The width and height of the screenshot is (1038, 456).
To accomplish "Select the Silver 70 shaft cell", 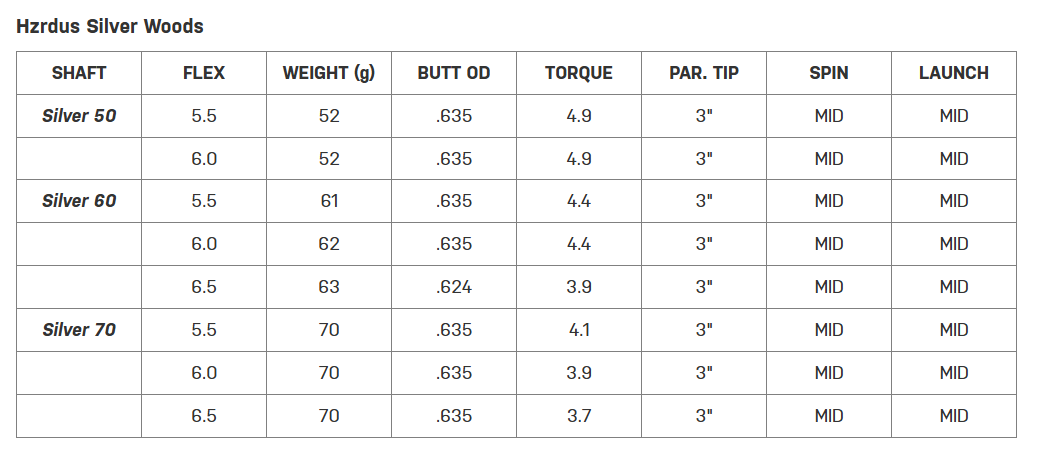I will [79, 330].
